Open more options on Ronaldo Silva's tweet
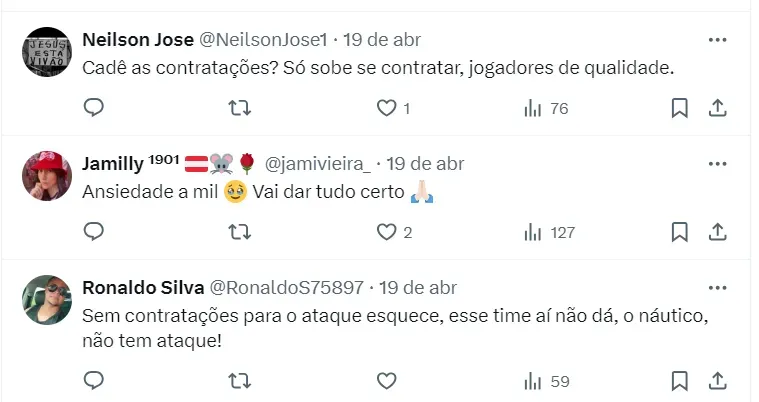 (x=717, y=288)
